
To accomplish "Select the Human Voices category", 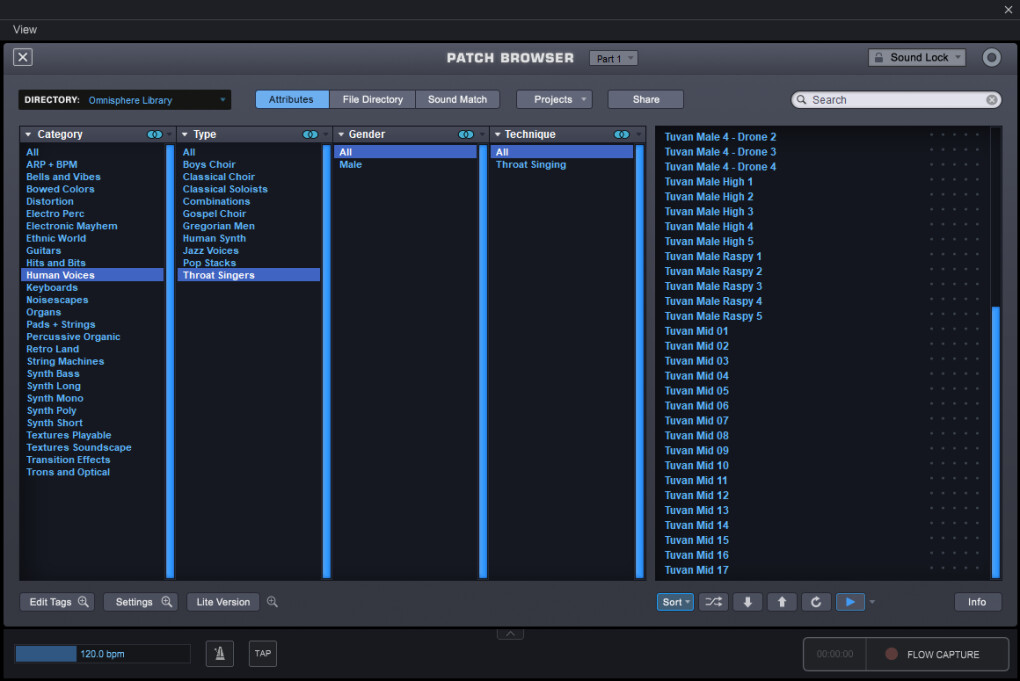I will pos(92,275).
